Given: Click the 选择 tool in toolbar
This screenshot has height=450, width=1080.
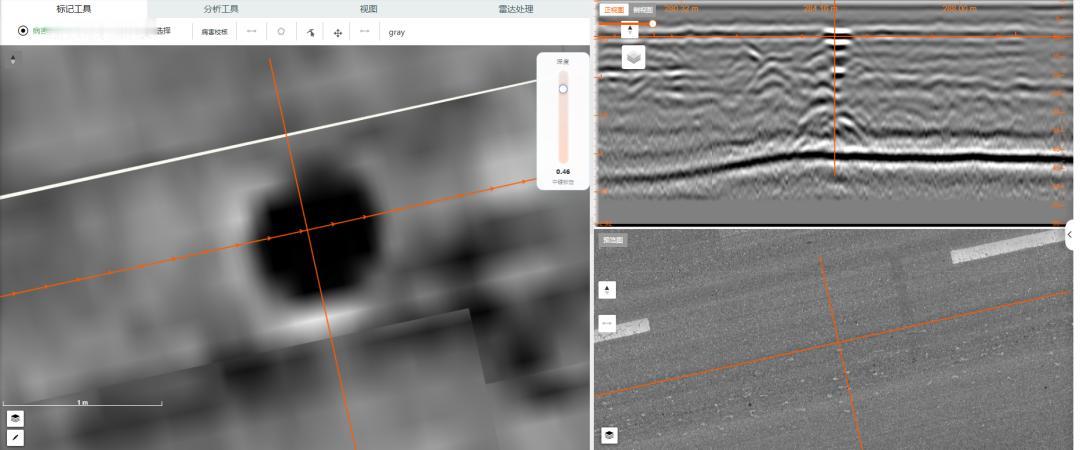Looking at the screenshot, I should tap(163, 31).
